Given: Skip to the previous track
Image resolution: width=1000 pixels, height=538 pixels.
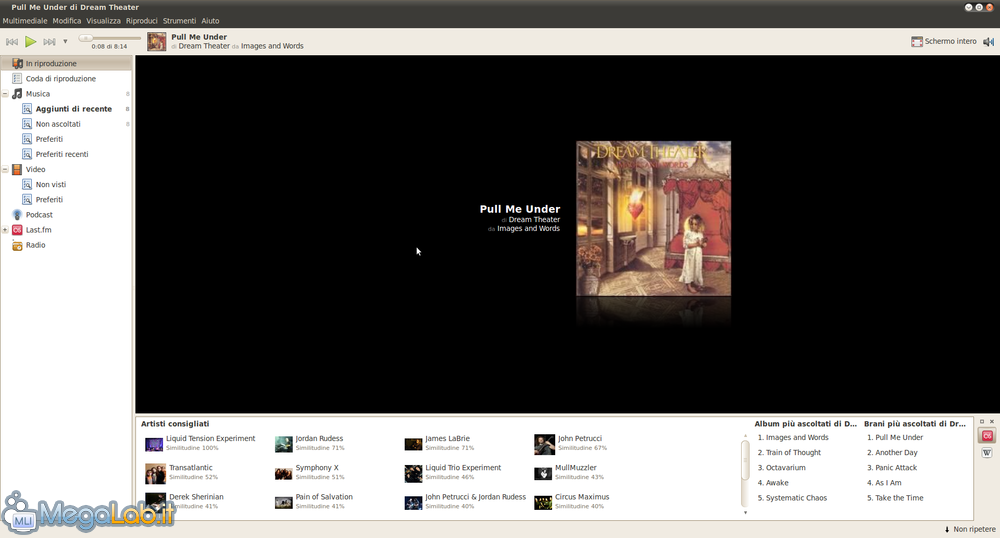Looking at the screenshot, I should (12, 42).
